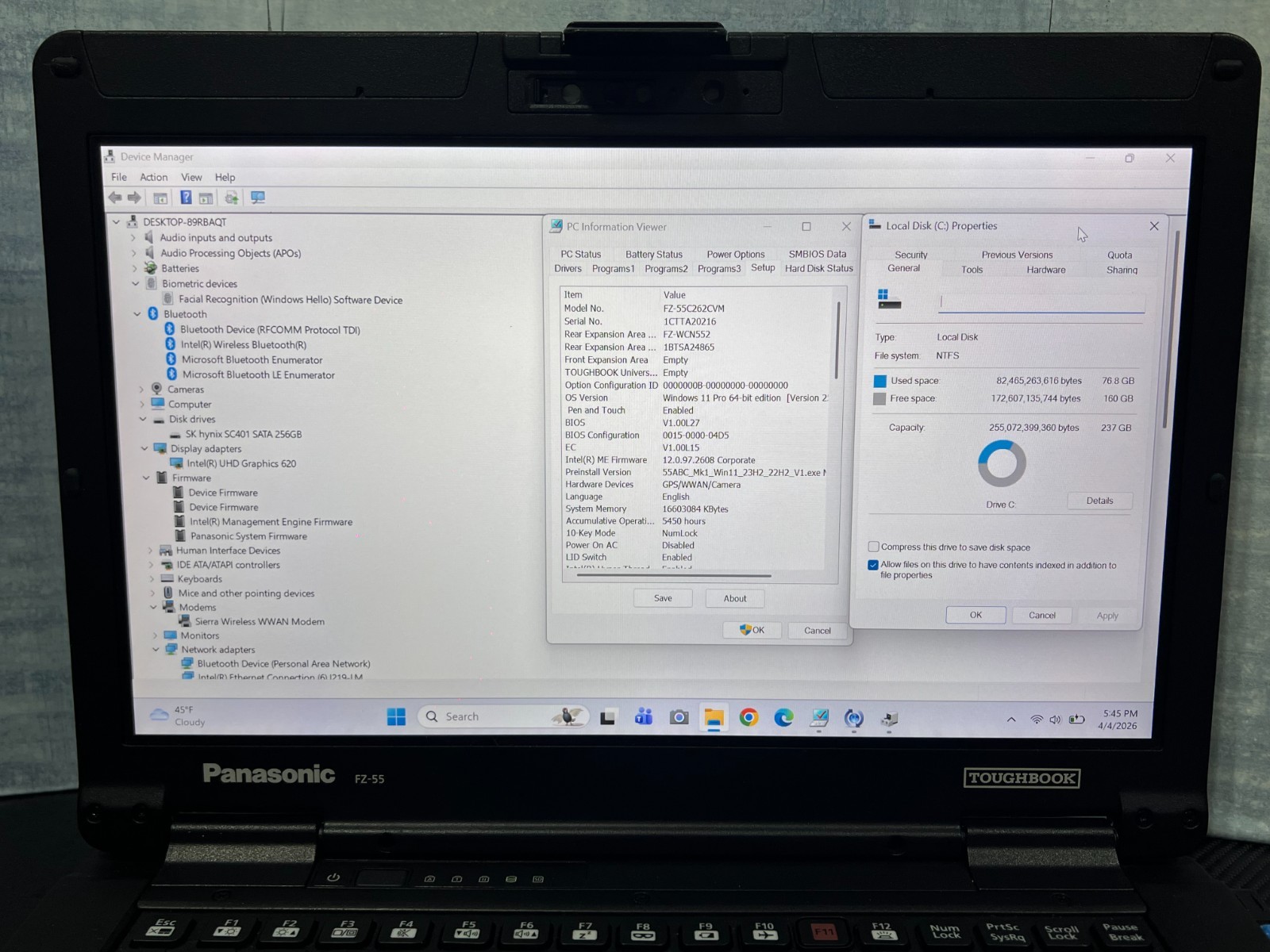Click OK in Local Disk properties

pos(976,615)
